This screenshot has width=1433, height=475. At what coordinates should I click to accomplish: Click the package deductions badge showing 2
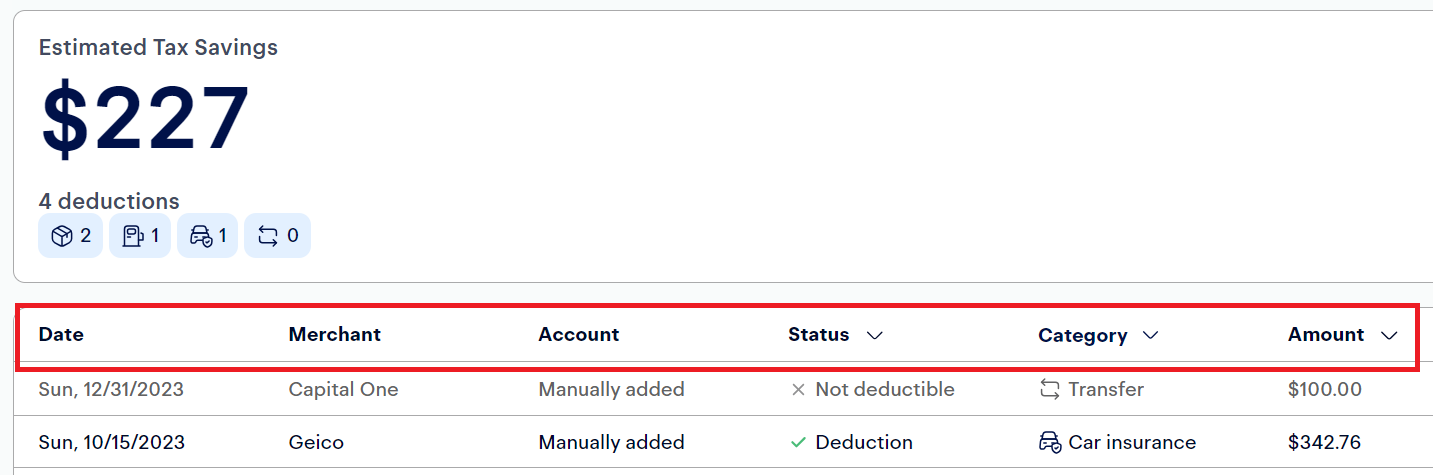(71, 236)
